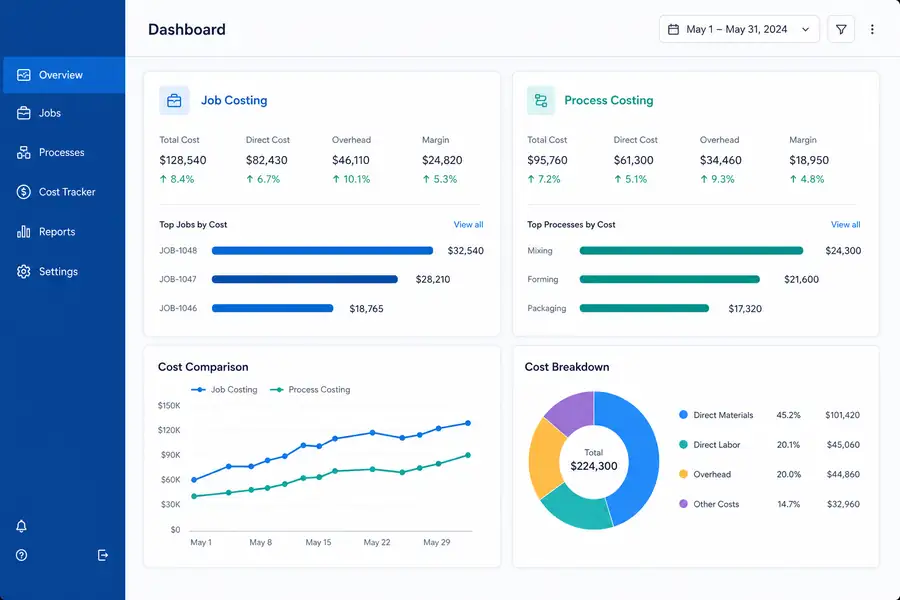Click the JOB-1046 cost bar
This screenshot has height=600, width=900.
tap(273, 308)
